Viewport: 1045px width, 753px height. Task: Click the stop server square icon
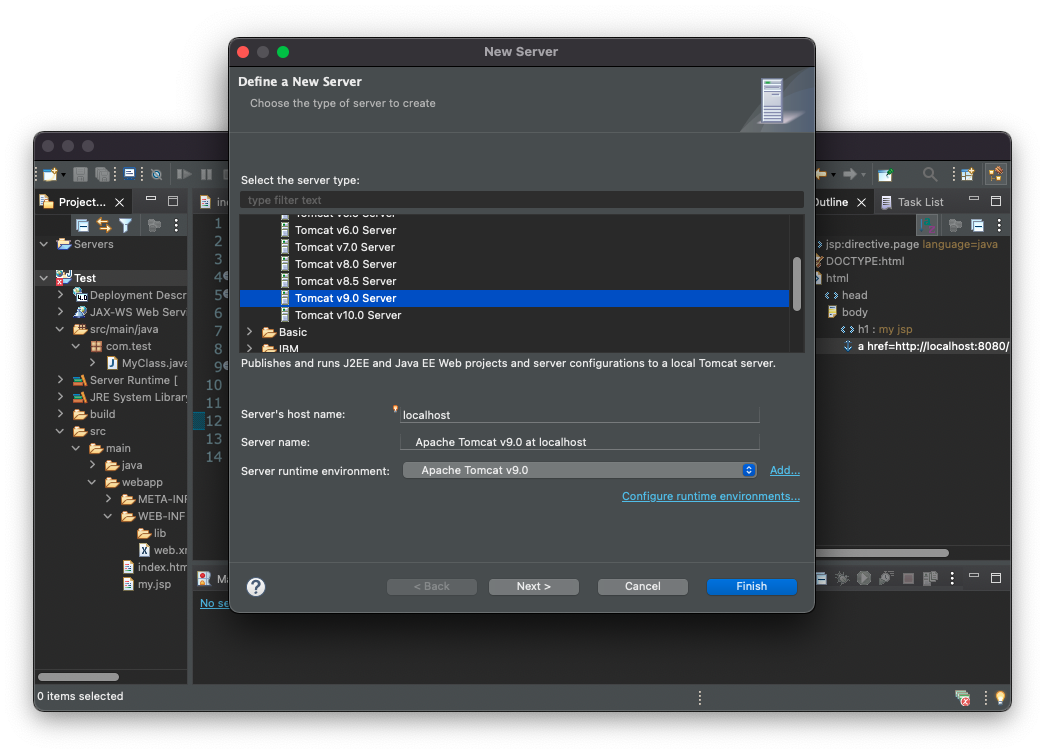pos(908,578)
